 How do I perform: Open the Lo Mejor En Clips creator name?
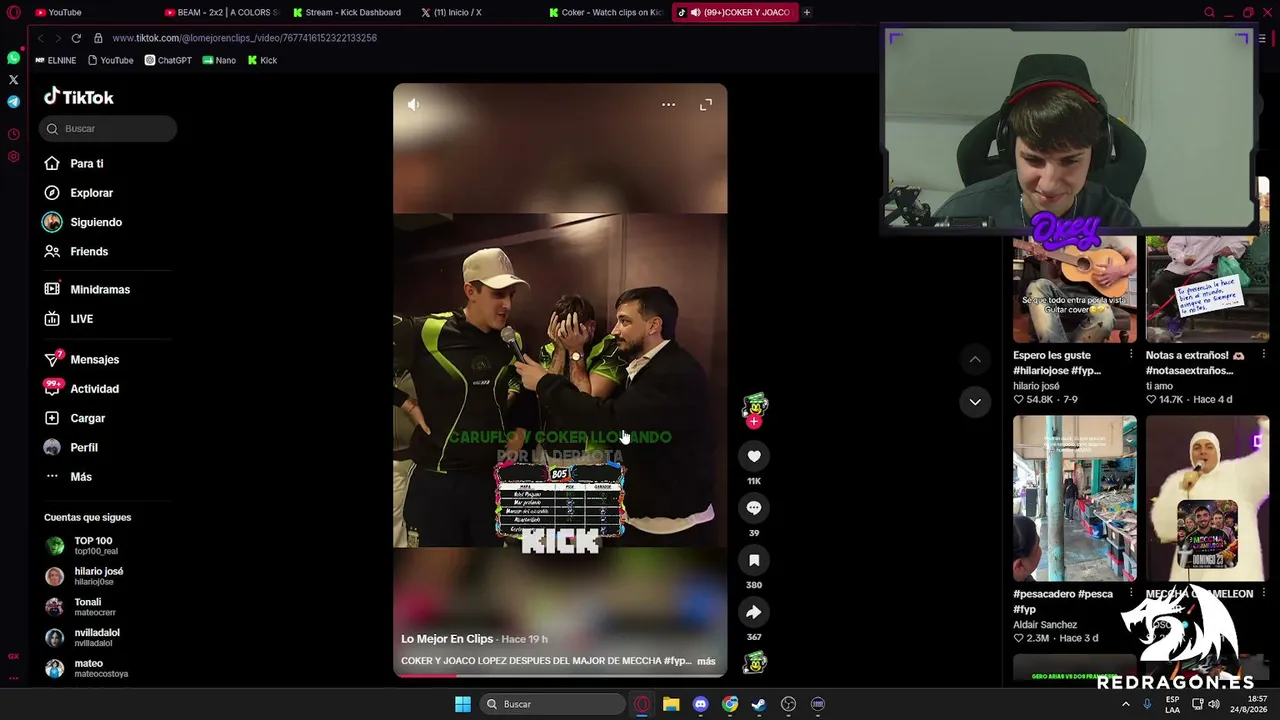[x=447, y=639]
